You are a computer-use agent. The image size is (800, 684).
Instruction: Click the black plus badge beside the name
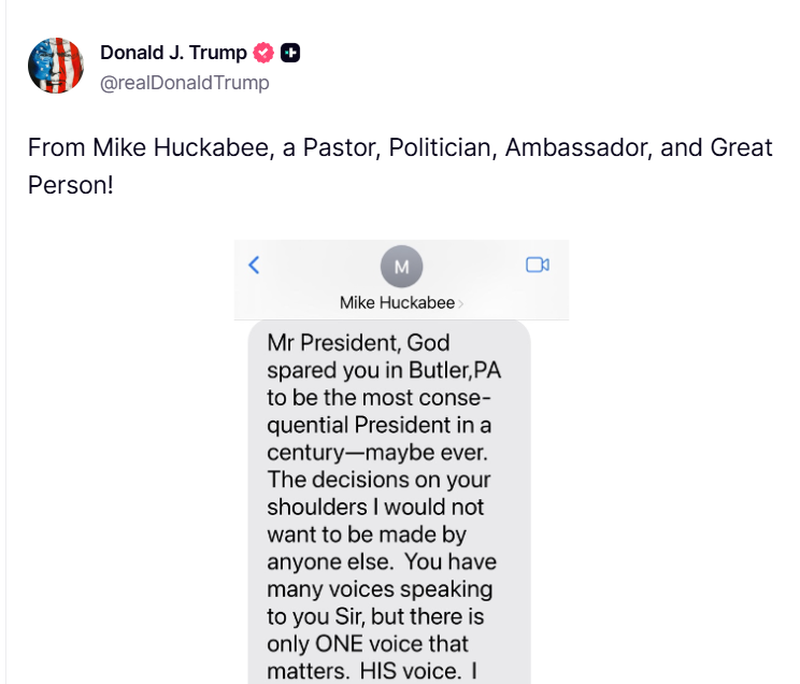(290, 53)
